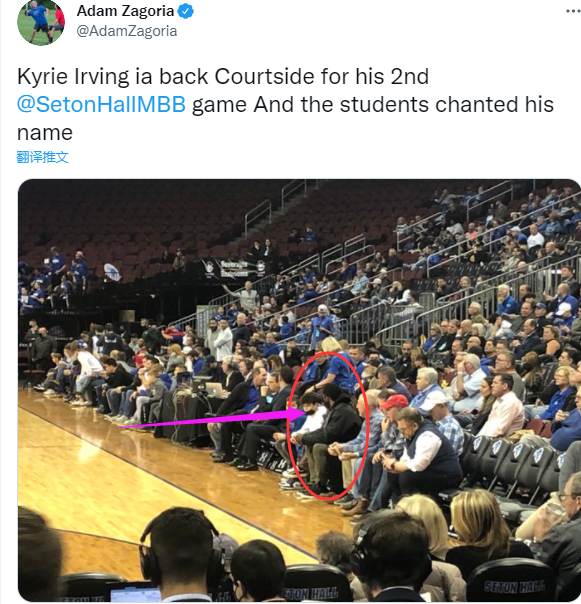Click the words Kyrie Irving in tweet
581x604 pixels.
click(73, 76)
